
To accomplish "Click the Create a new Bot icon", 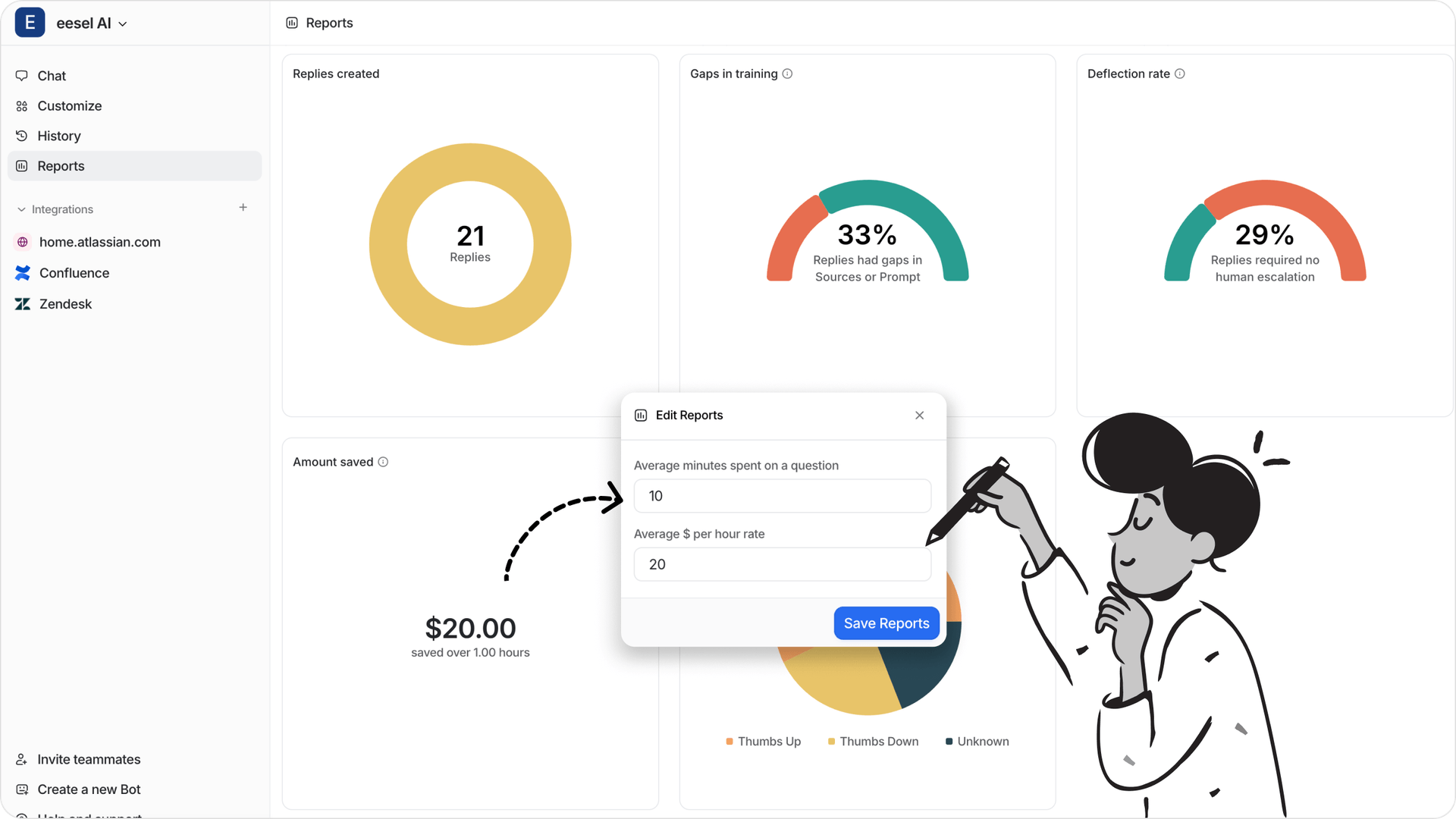I will click(22, 789).
